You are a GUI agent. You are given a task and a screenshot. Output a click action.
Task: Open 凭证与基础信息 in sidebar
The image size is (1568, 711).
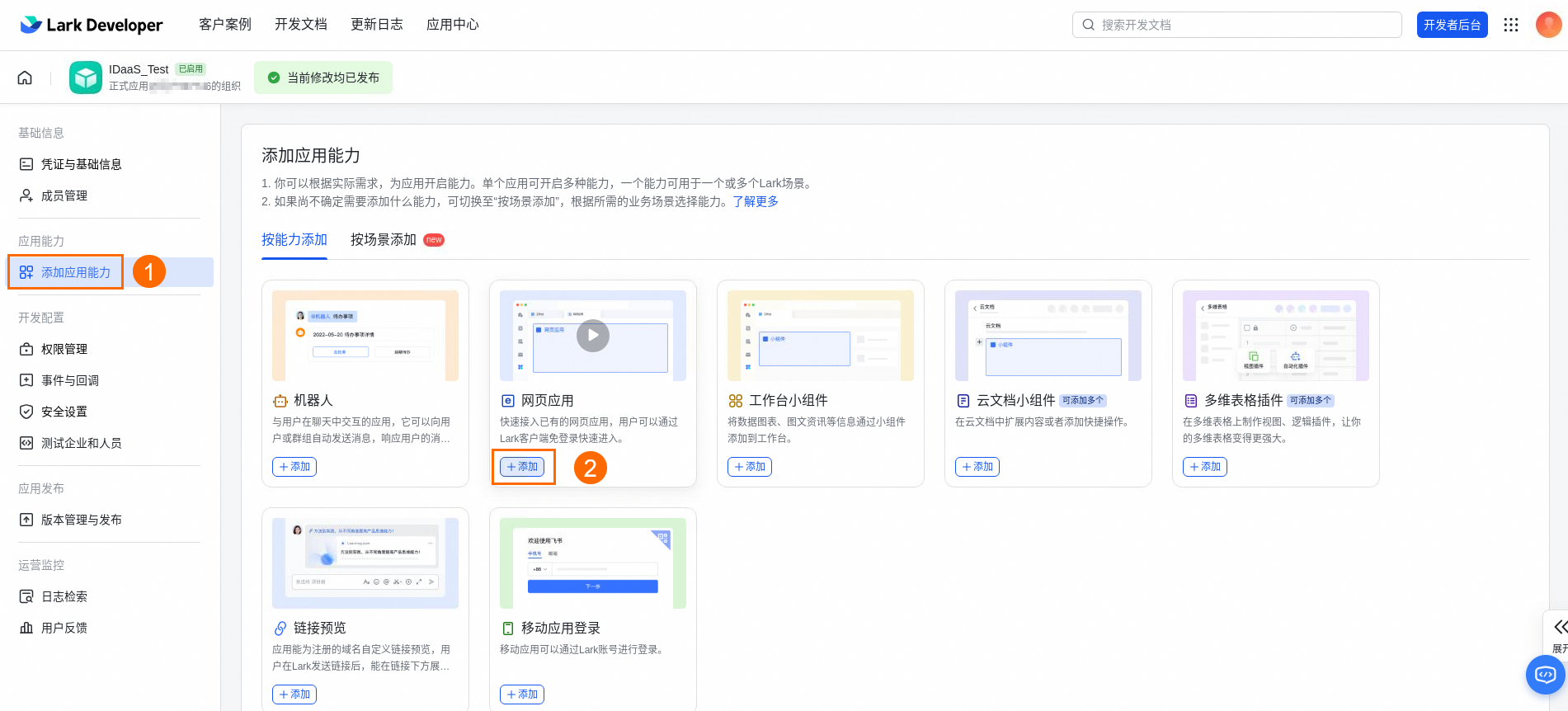pyautogui.click(x=82, y=164)
